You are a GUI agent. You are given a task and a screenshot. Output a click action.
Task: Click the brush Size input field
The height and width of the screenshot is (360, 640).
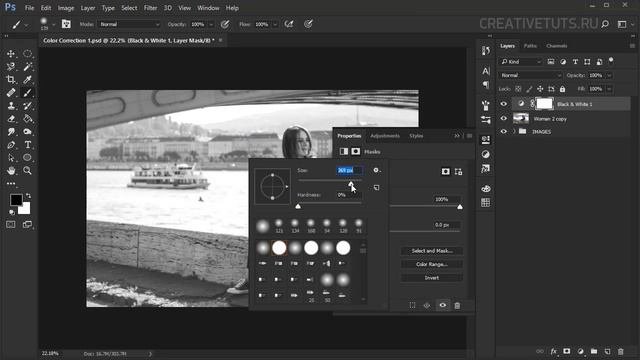[x=349, y=170]
